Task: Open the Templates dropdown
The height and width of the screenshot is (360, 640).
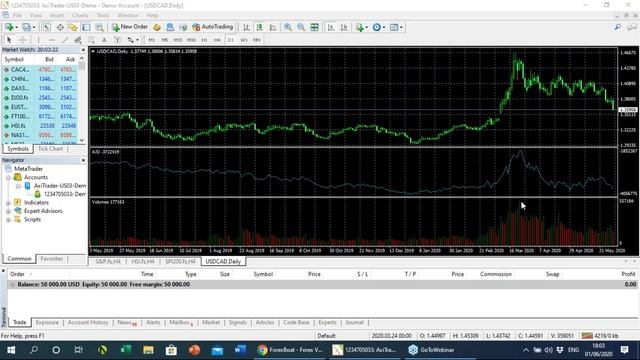Action: pyautogui.click(x=396, y=27)
